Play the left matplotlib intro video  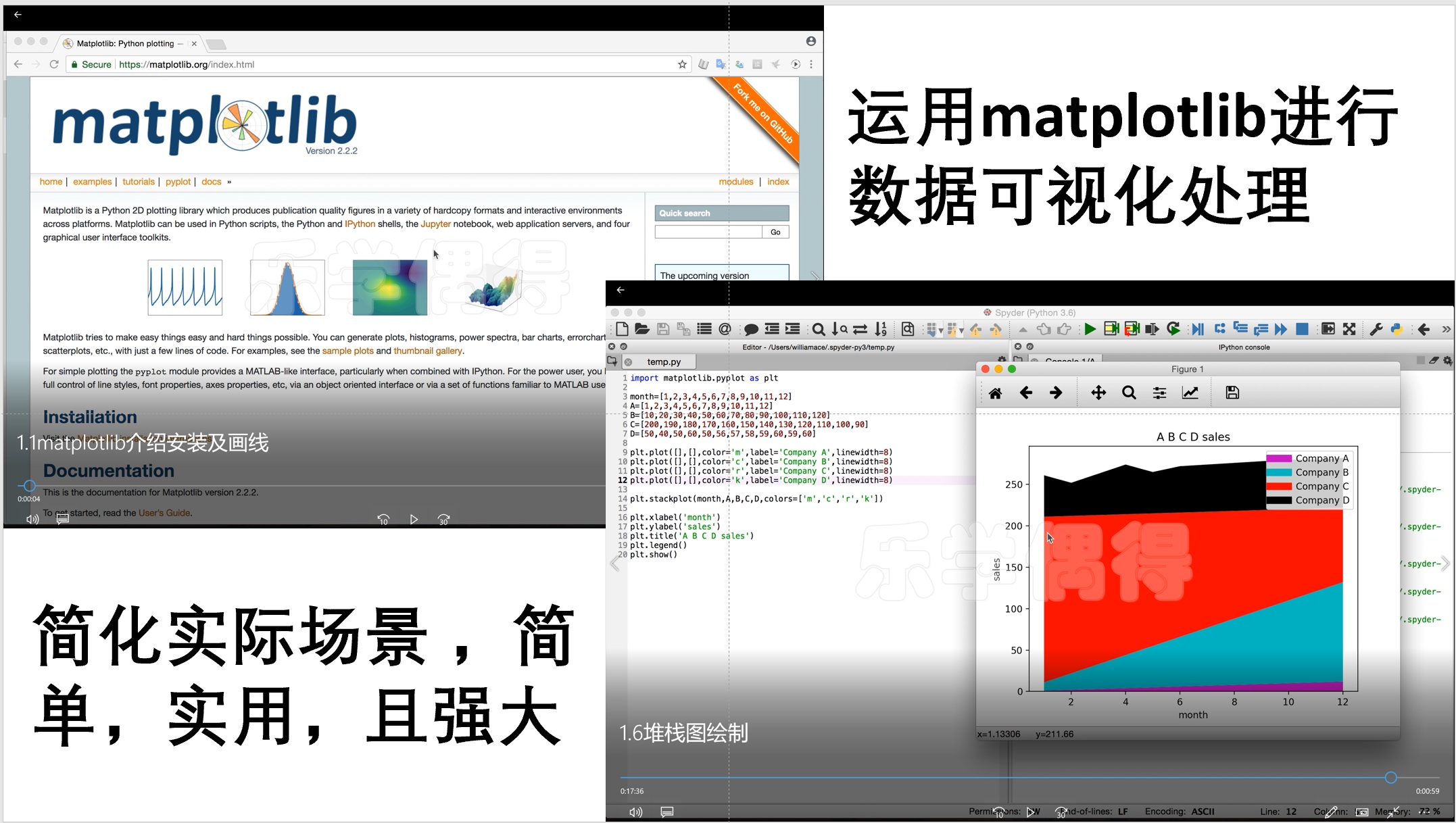pos(414,519)
